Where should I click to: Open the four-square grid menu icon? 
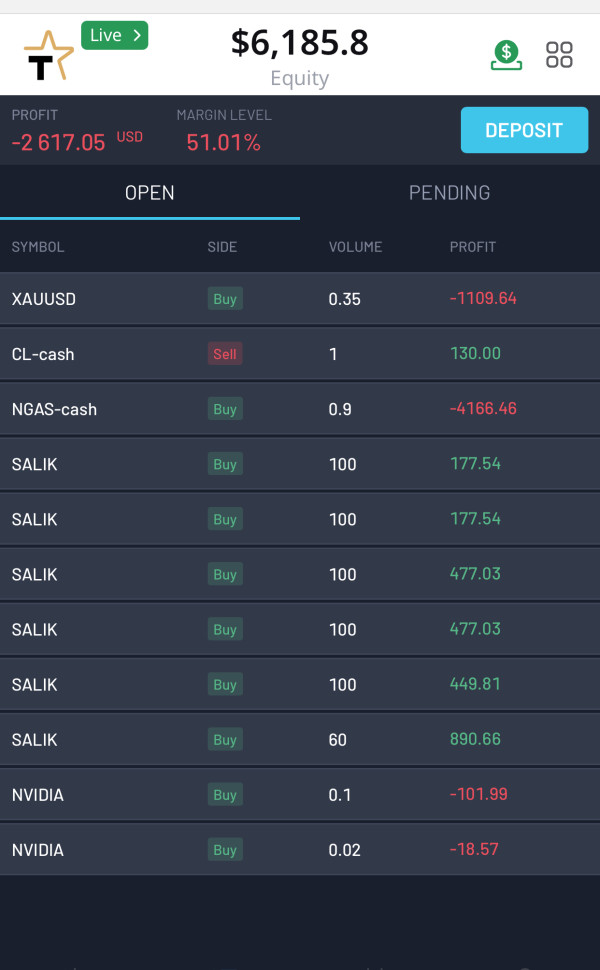tap(559, 55)
